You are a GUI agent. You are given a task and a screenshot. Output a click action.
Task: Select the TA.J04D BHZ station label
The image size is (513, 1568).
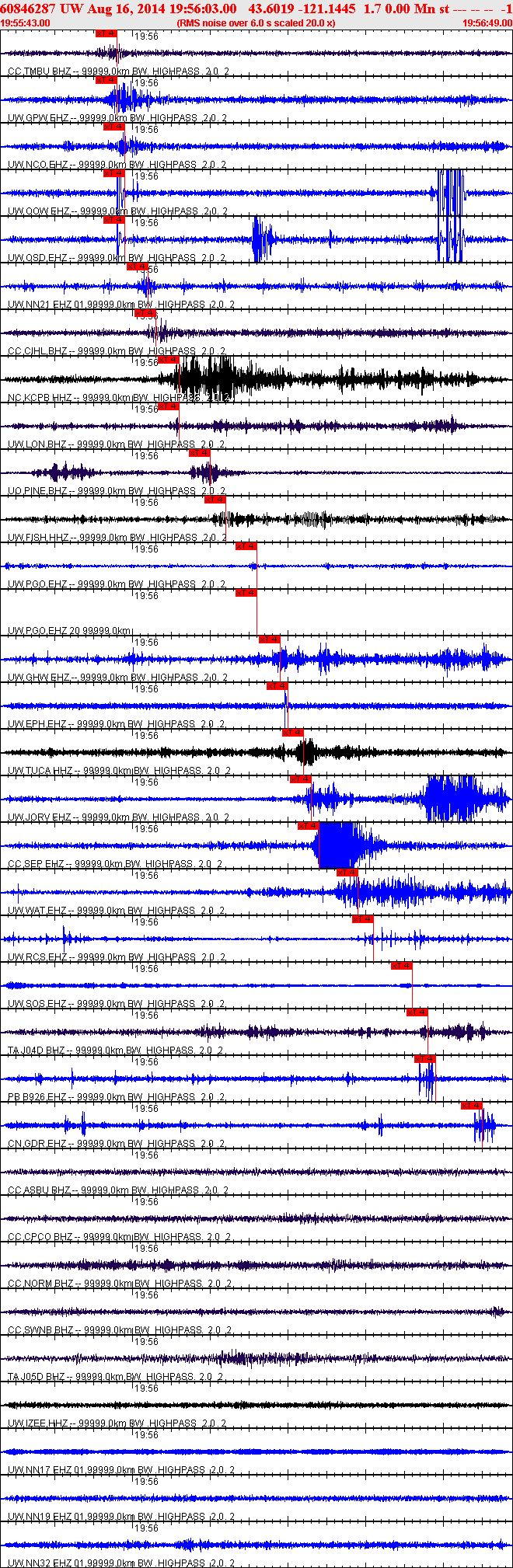tap(116, 1051)
